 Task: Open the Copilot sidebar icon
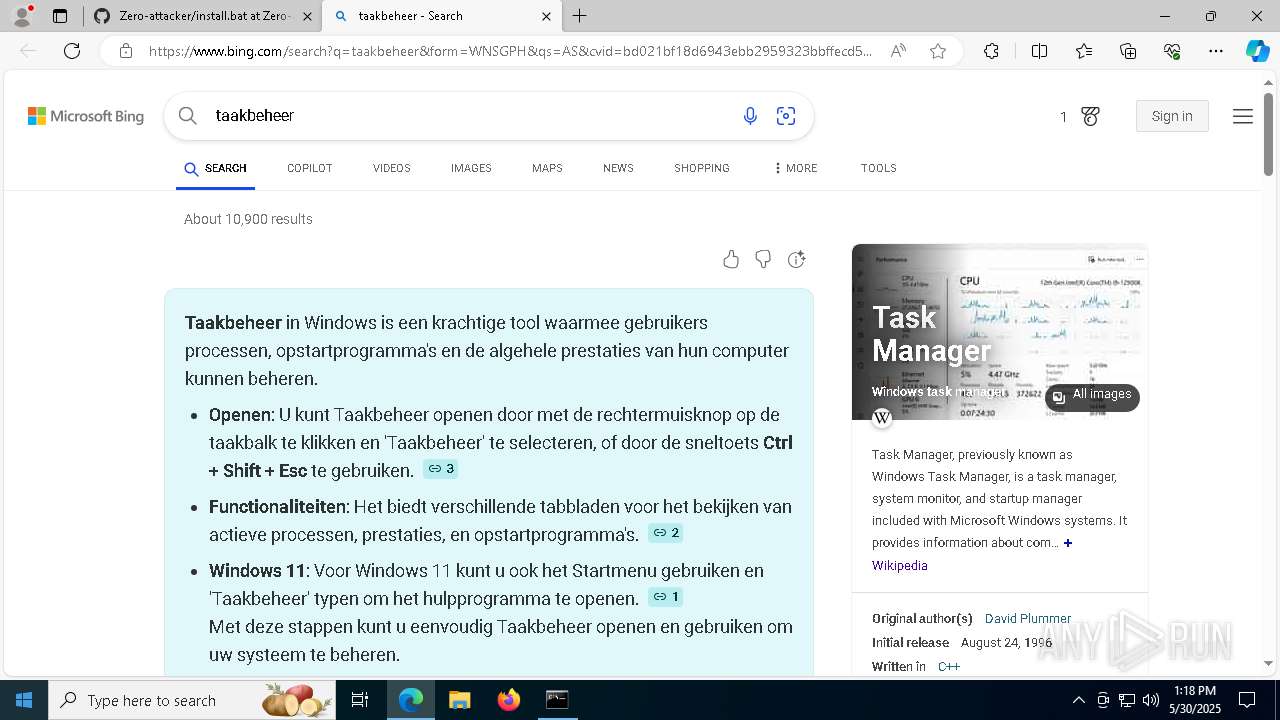pyautogui.click(x=1257, y=51)
